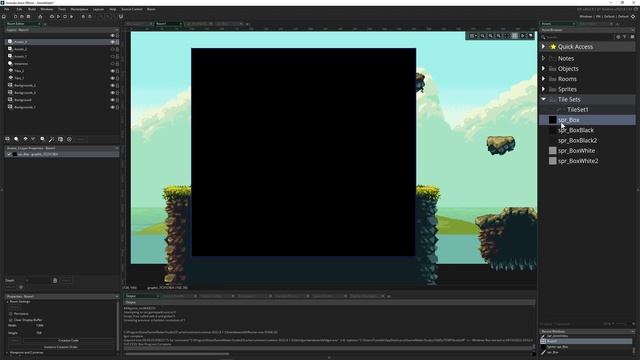Toggle visibility of the Assets_3 layer

pyautogui.click(x=112, y=42)
